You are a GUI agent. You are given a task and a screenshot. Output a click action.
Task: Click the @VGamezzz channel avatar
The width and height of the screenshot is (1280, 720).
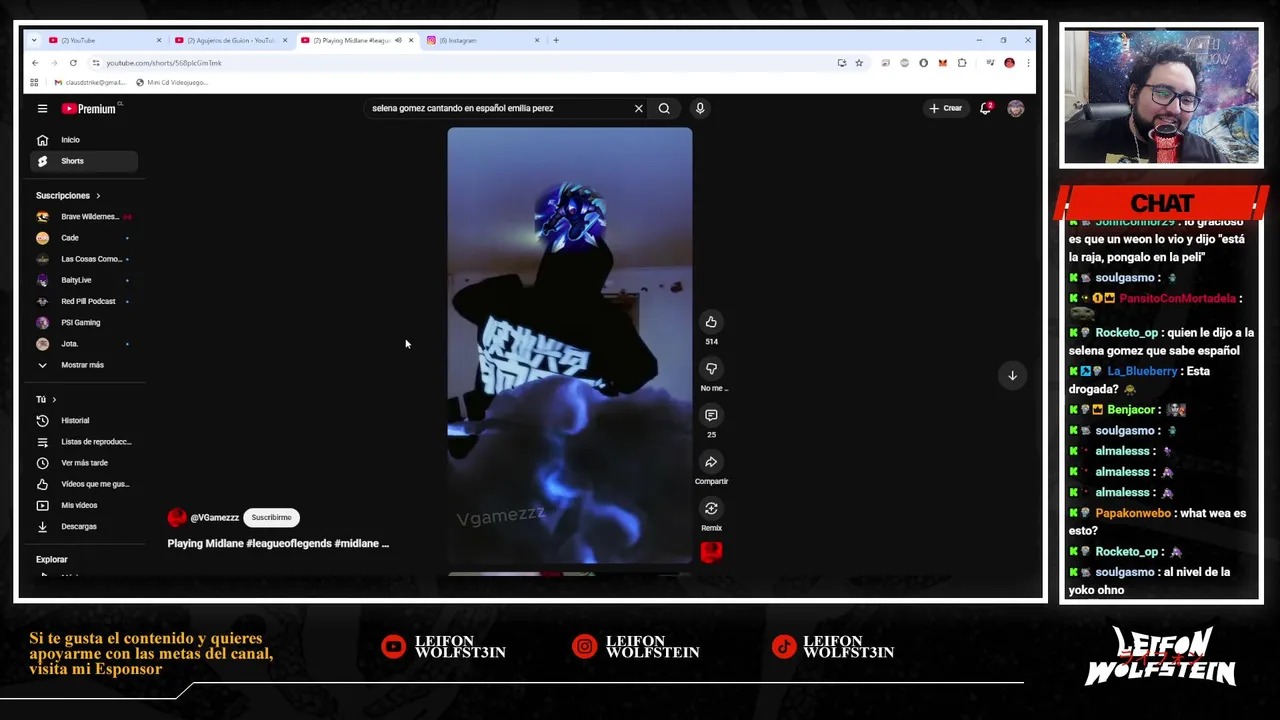tap(177, 518)
